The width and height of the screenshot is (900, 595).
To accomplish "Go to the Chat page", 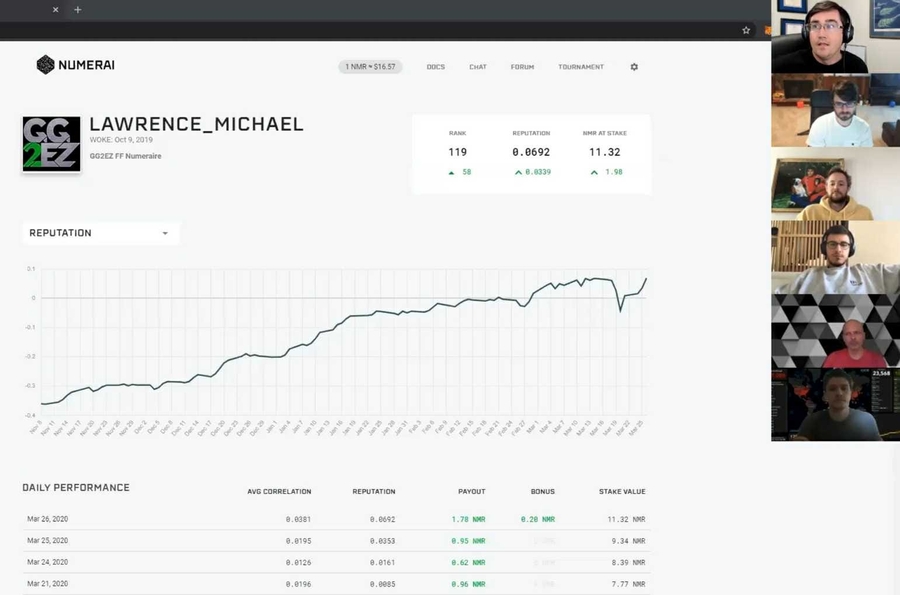I will [x=478, y=67].
